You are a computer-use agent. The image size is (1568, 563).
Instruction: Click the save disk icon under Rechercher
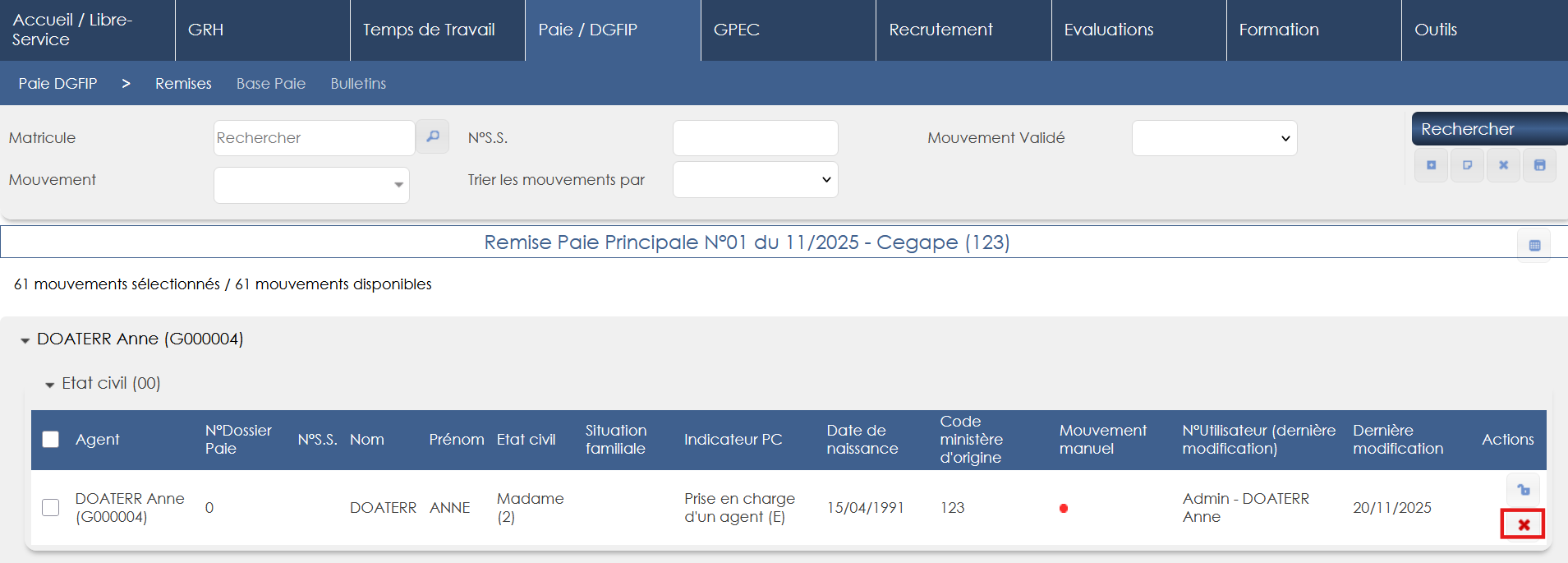click(1539, 165)
